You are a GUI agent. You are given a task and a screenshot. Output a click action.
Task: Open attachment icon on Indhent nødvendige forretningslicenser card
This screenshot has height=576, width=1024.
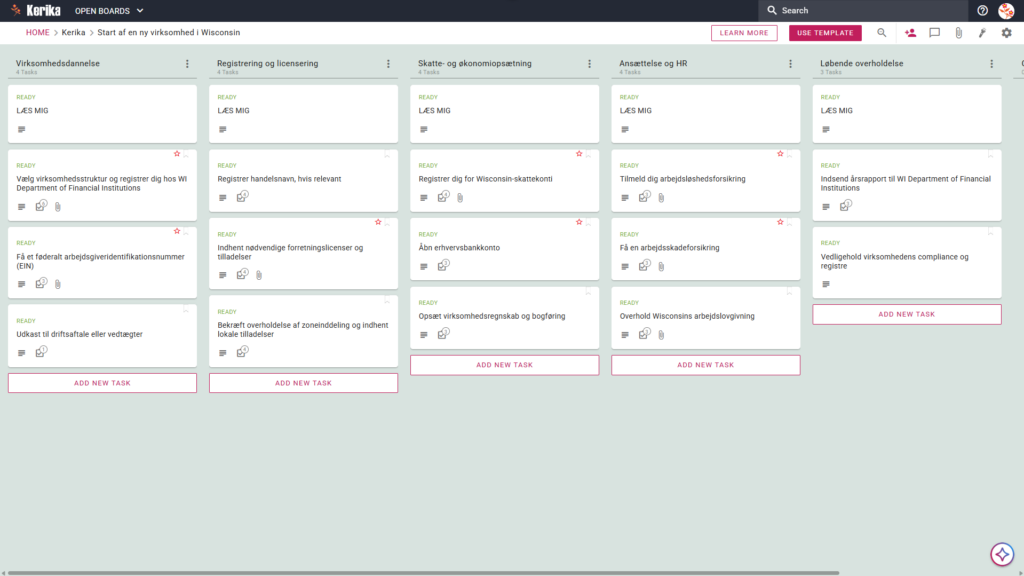click(259, 276)
